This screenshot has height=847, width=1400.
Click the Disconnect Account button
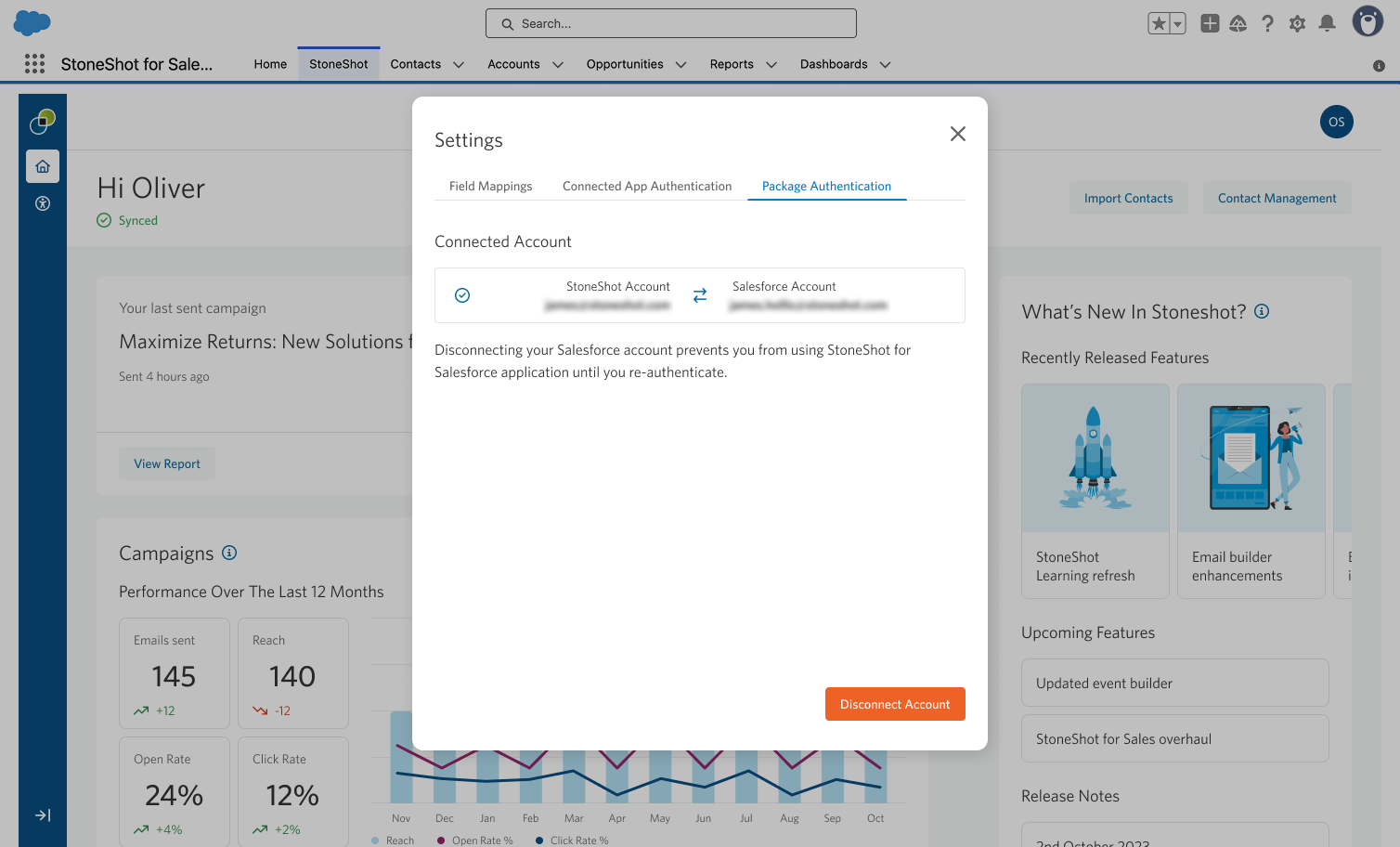pos(895,704)
